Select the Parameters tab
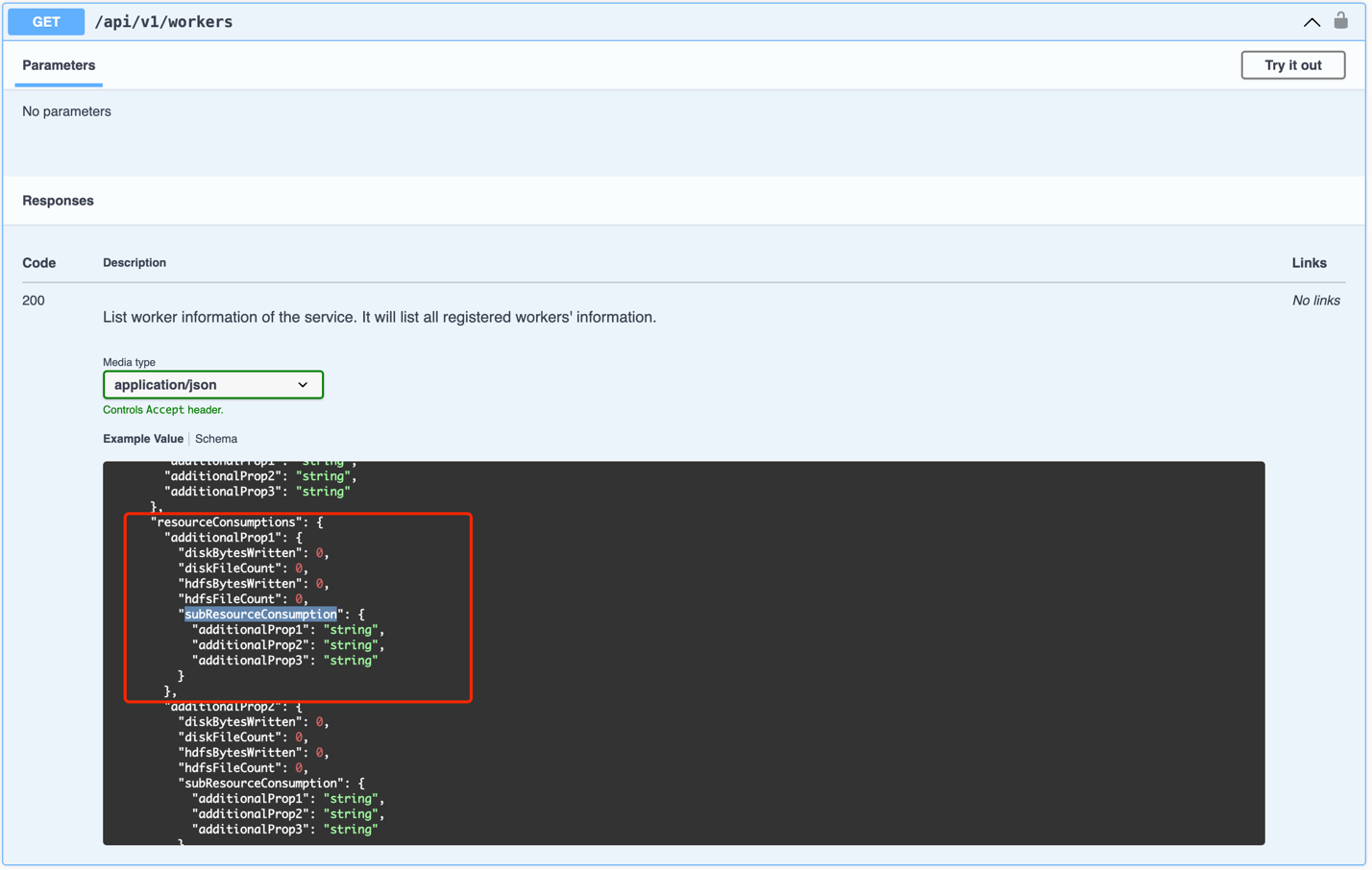The width and height of the screenshot is (1372, 870). coord(59,65)
